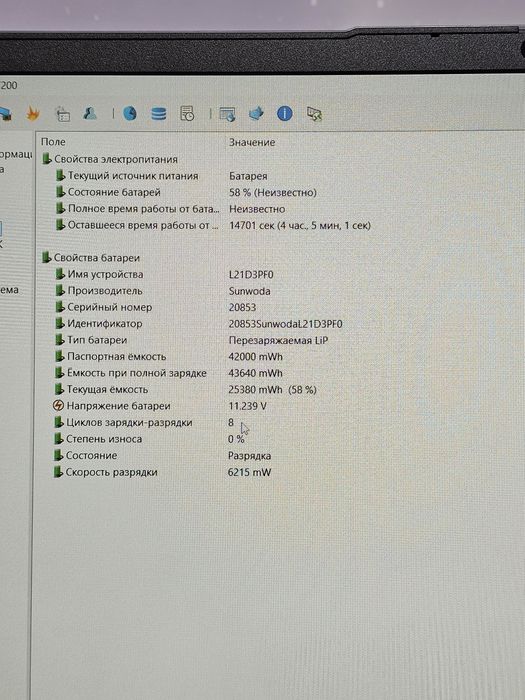Viewport: 525px width, 700px height.
Task: Click the value L21D3PF0
Action: click(251, 275)
